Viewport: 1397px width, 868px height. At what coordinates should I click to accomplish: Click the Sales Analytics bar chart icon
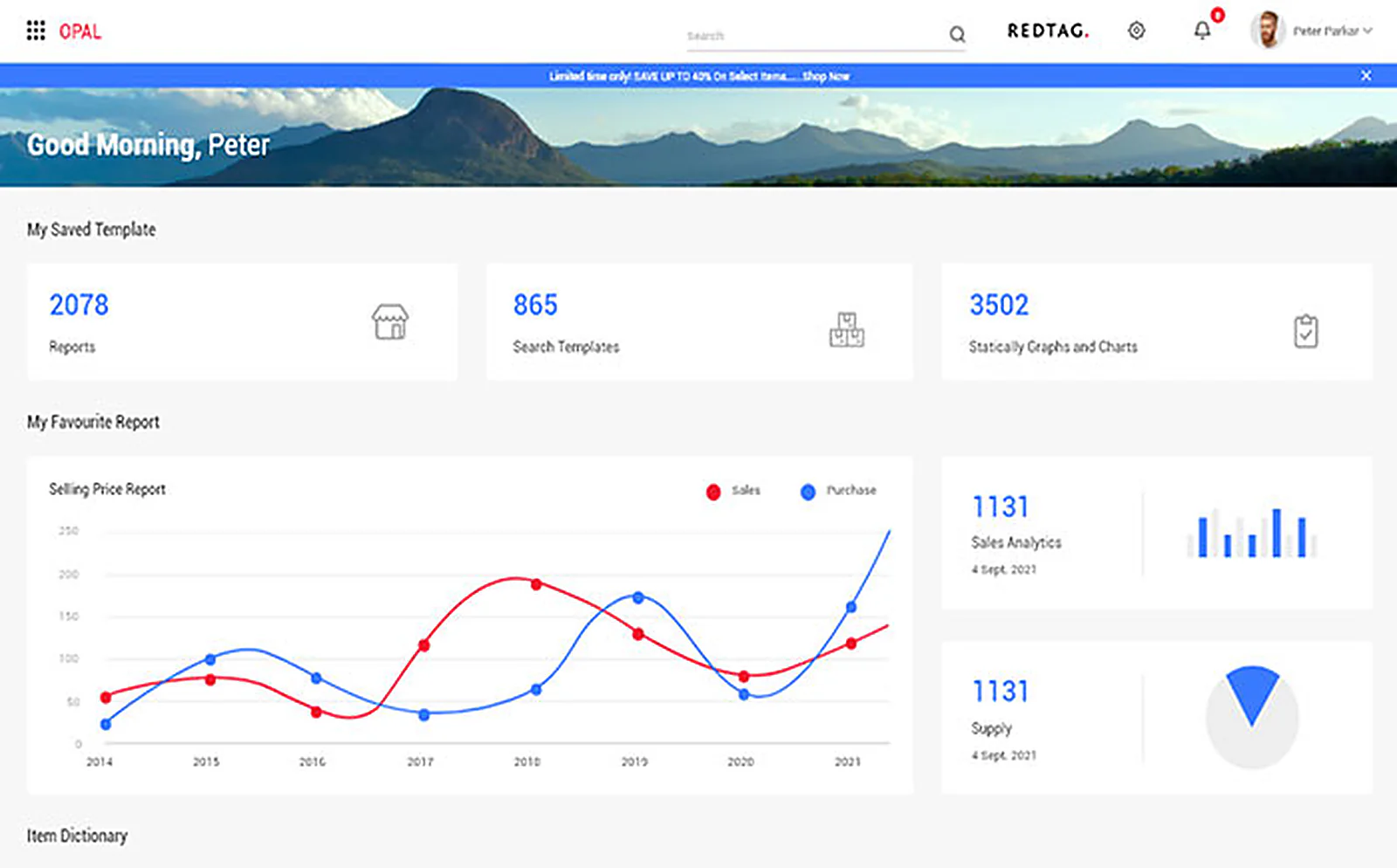coord(1252,533)
